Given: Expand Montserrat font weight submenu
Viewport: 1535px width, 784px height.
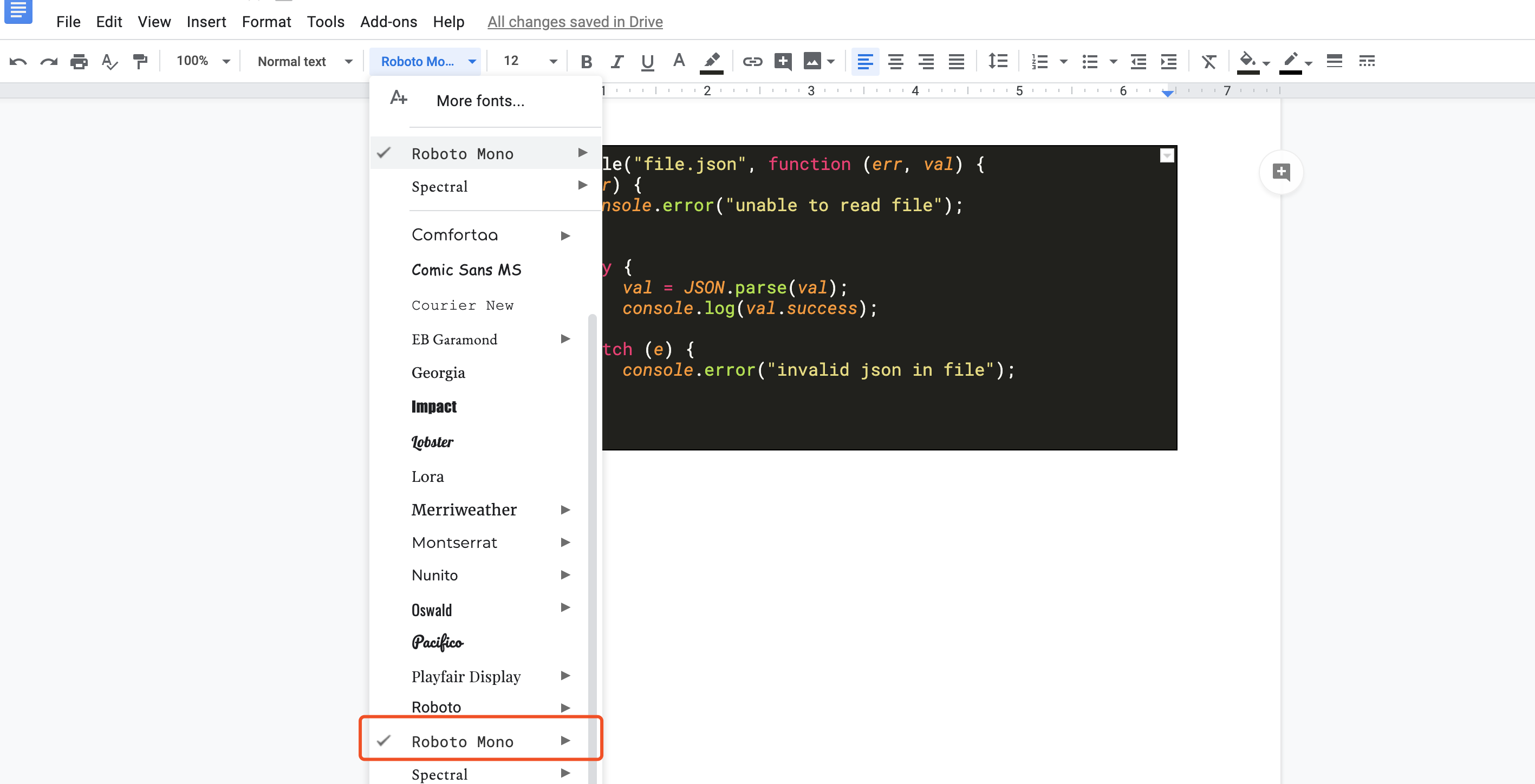Looking at the screenshot, I should click(x=565, y=542).
